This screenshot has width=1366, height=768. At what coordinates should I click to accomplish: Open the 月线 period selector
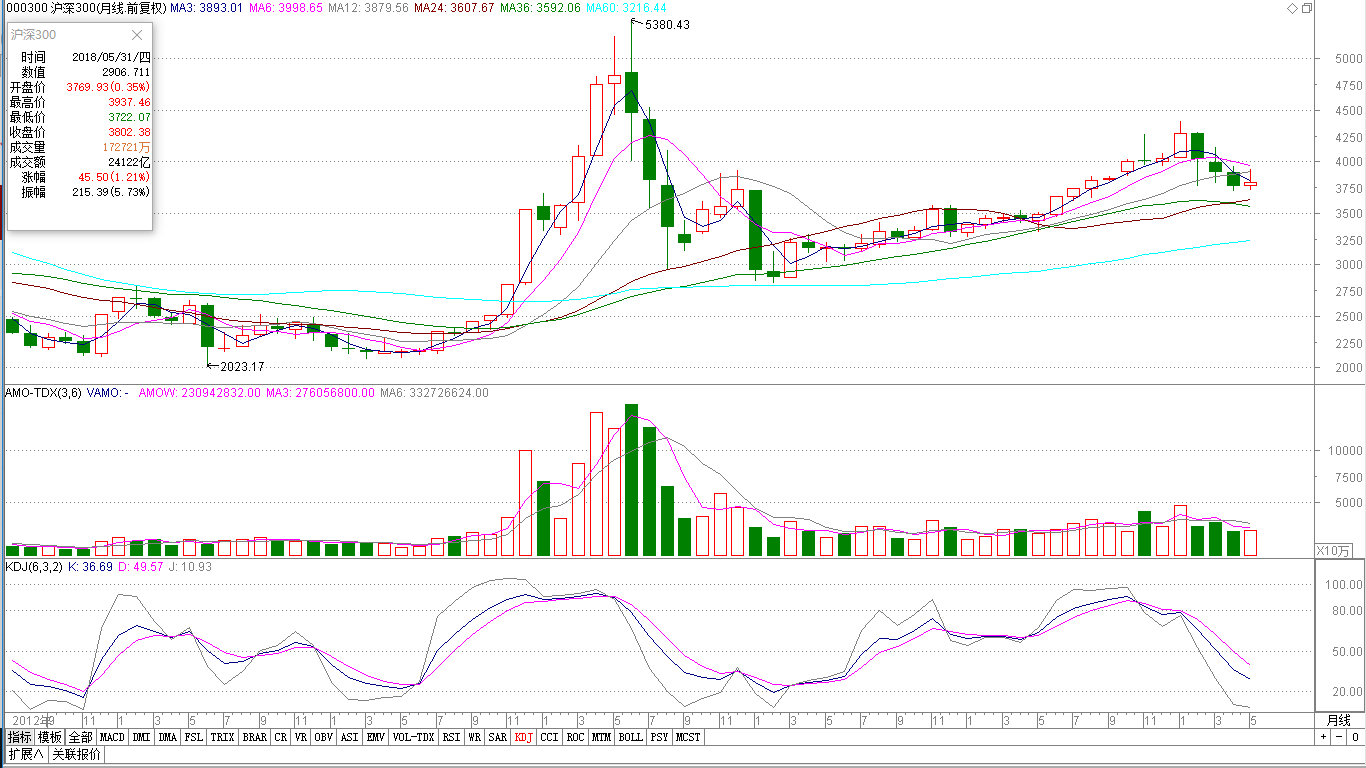click(x=1338, y=720)
